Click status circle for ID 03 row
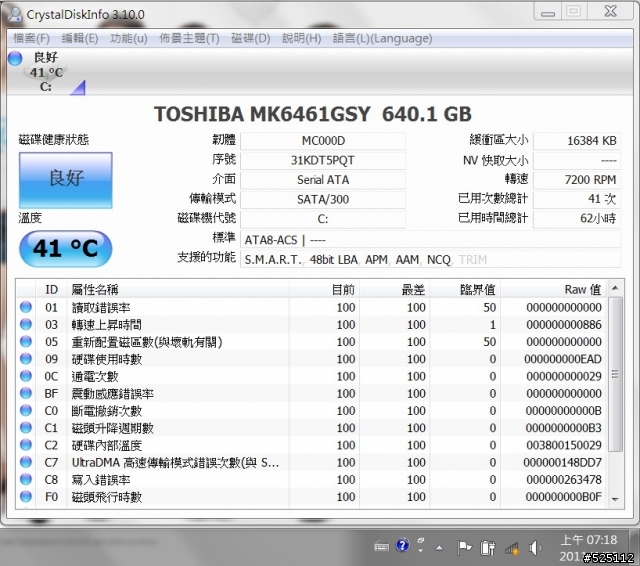Viewport: 640px width, 566px height. point(26,324)
